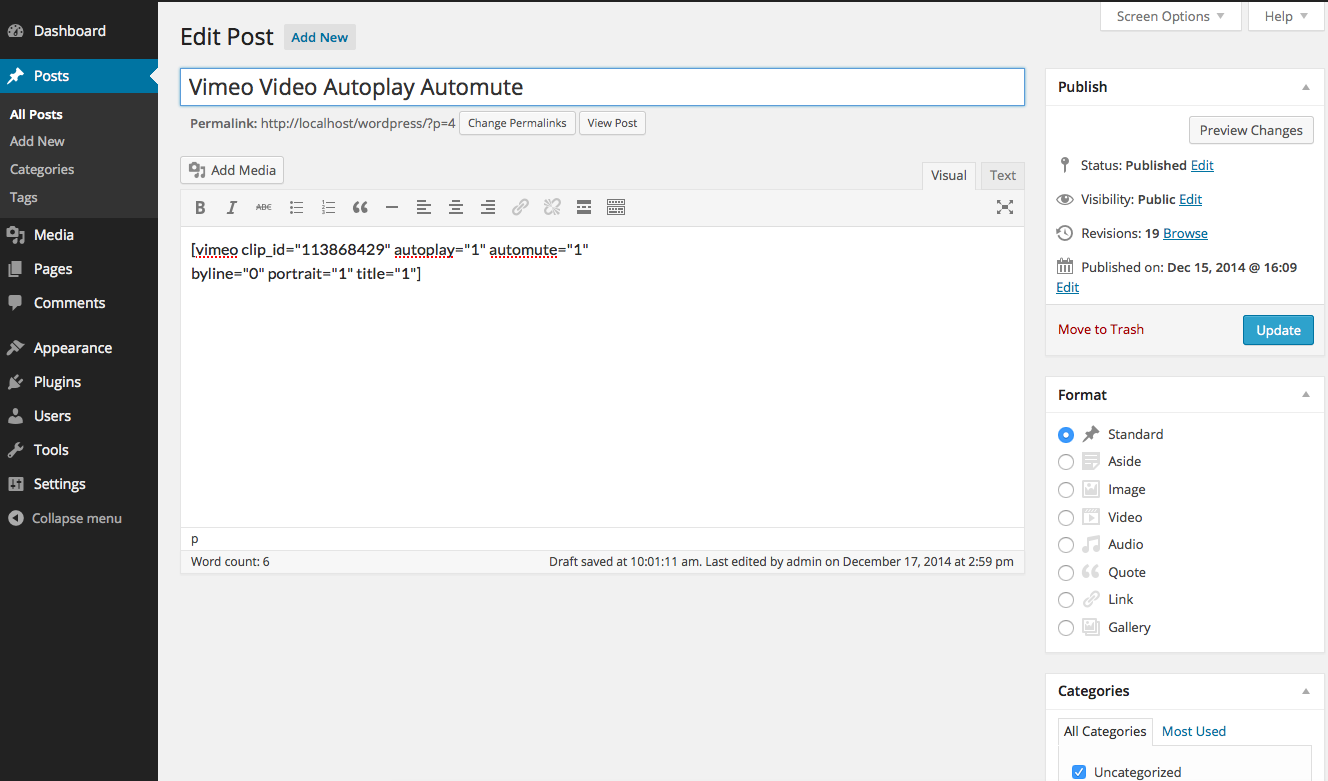Align text center

456,207
